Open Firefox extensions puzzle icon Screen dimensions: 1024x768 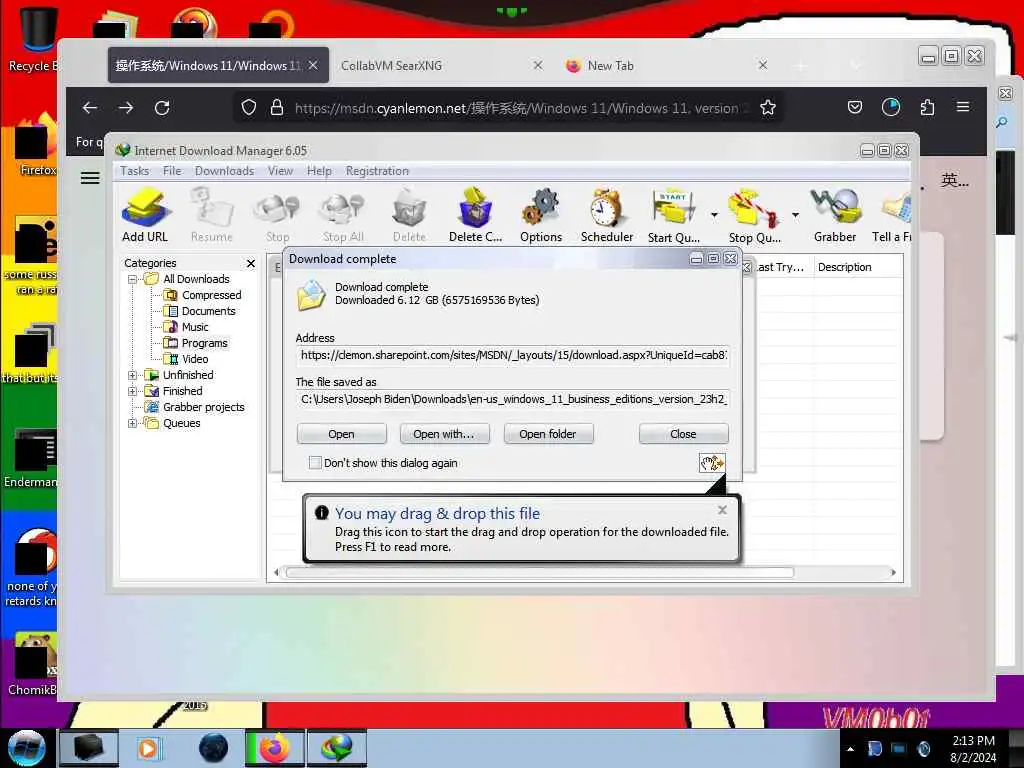tap(927, 107)
